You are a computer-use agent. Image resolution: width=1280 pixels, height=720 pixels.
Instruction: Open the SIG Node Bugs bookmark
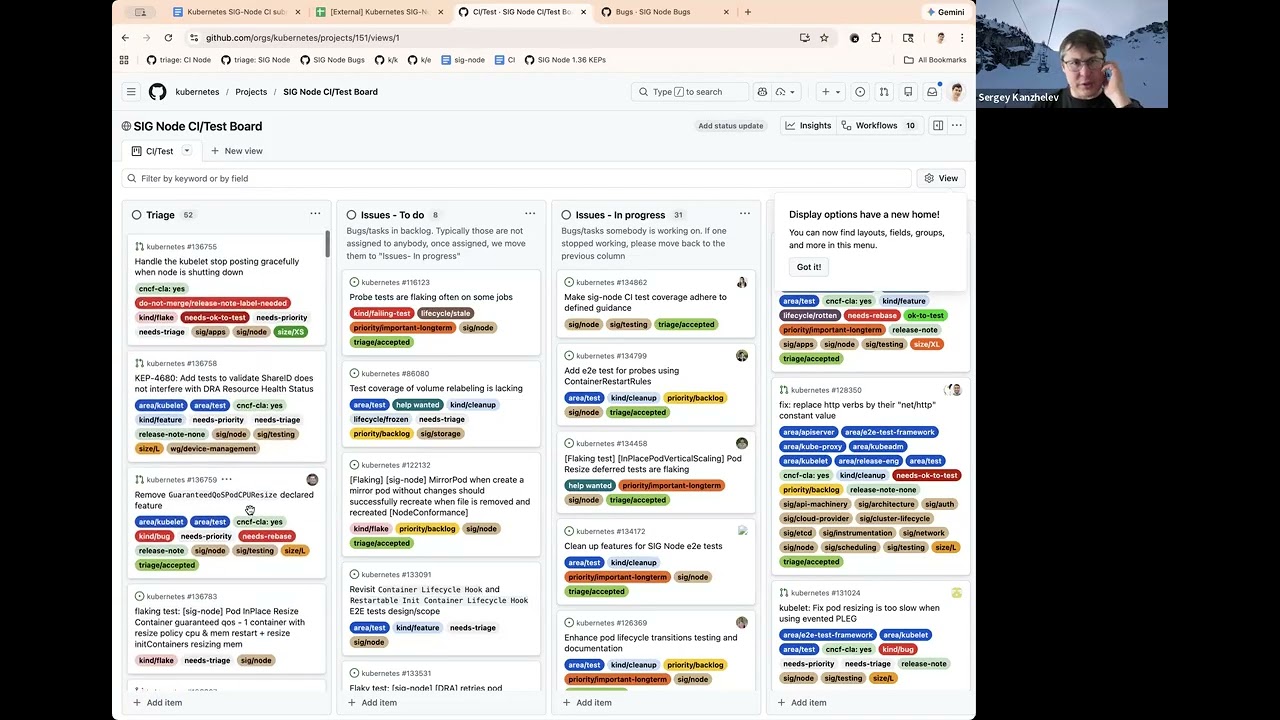click(x=333, y=60)
